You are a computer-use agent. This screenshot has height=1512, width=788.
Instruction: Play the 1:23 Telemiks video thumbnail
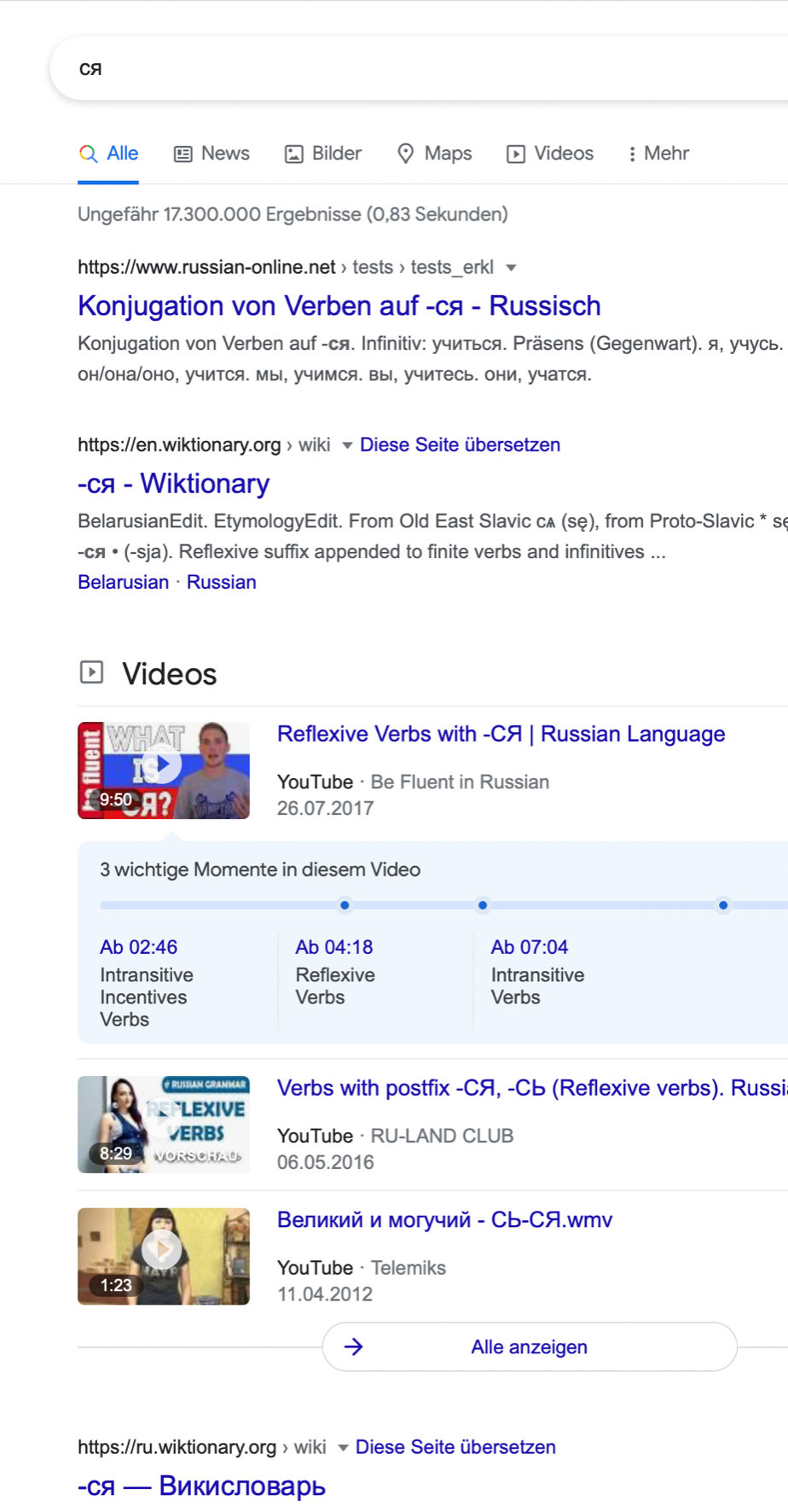click(x=164, y=1256)
